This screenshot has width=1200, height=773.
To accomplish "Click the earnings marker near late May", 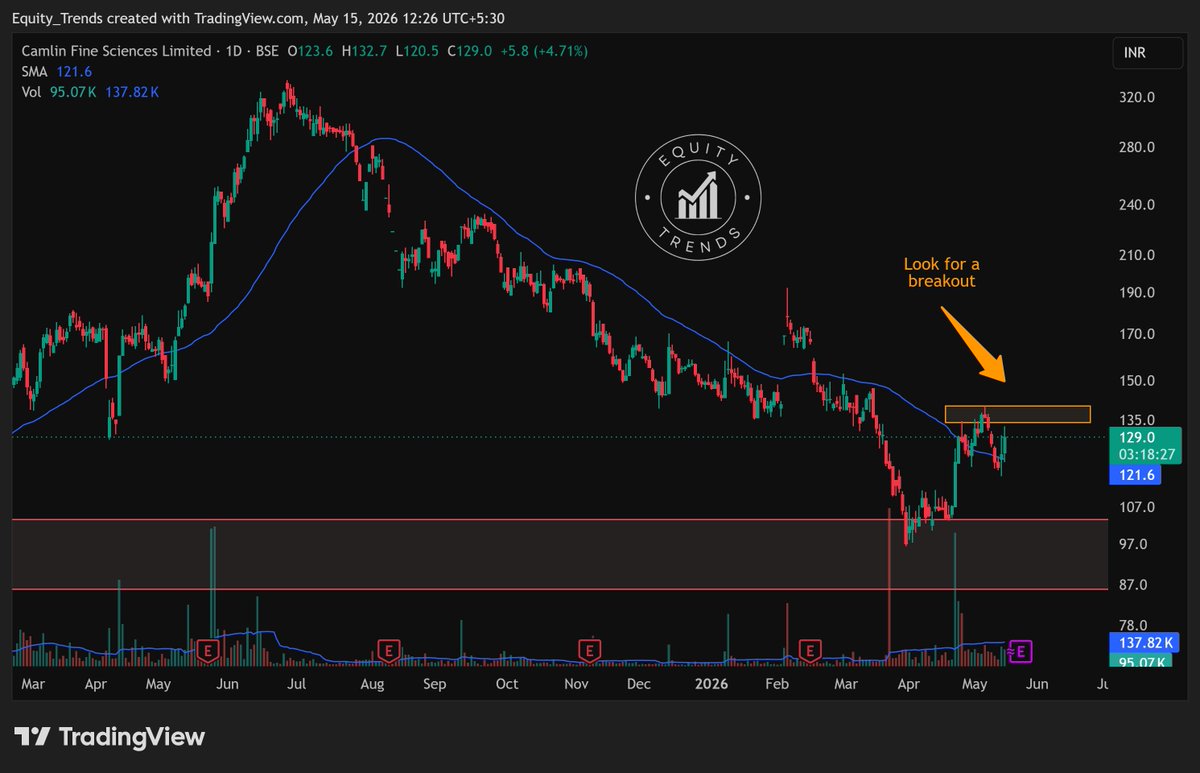I will tap(208, 651).
